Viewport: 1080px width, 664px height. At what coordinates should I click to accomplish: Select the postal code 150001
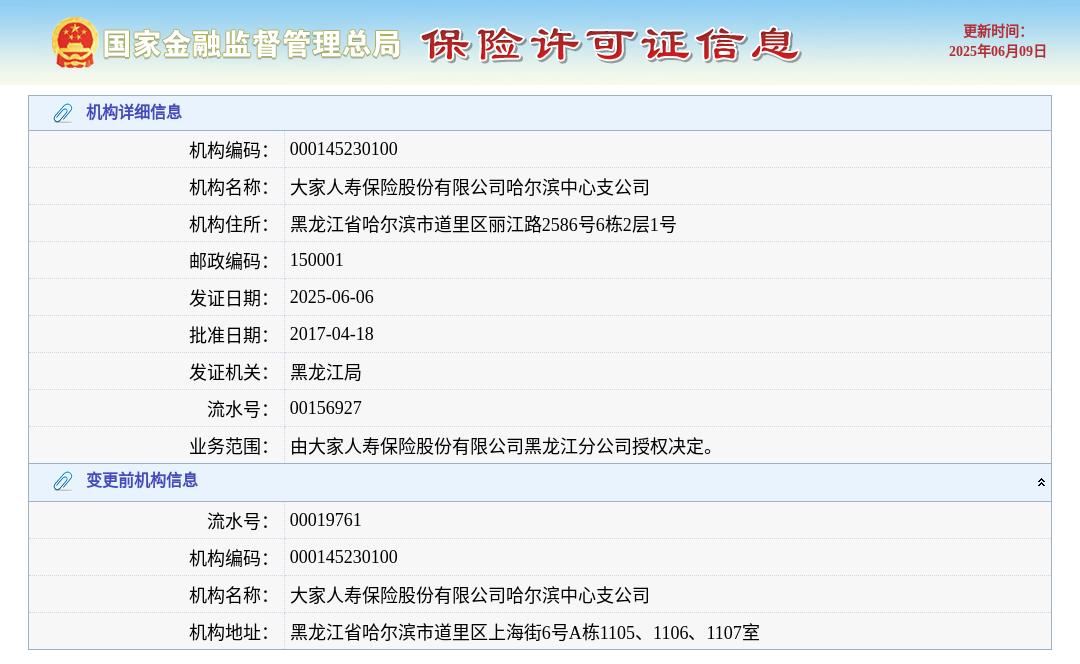316,260
